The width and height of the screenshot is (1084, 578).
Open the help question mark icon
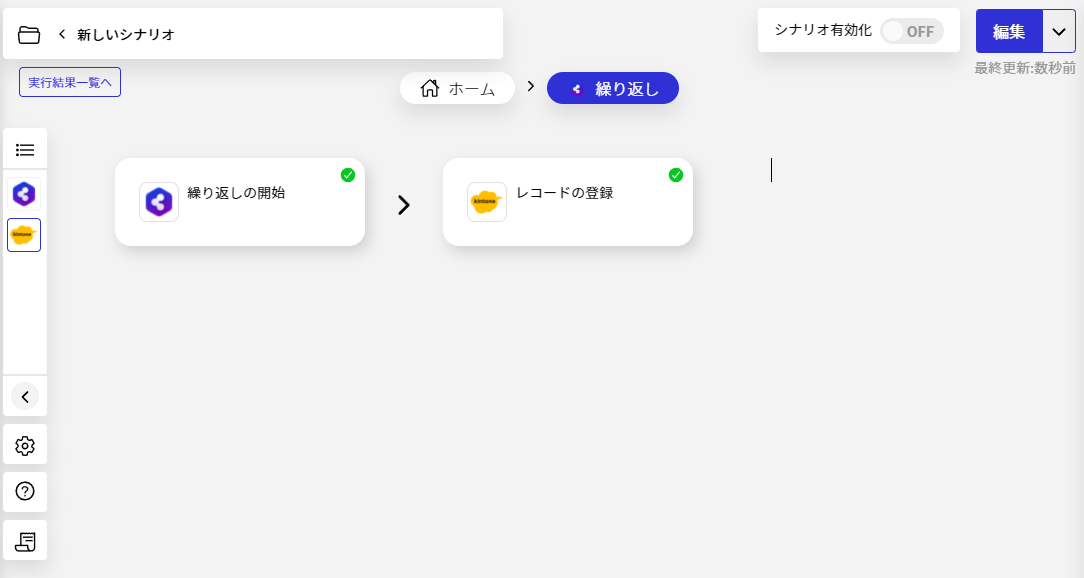pos(25,491)
